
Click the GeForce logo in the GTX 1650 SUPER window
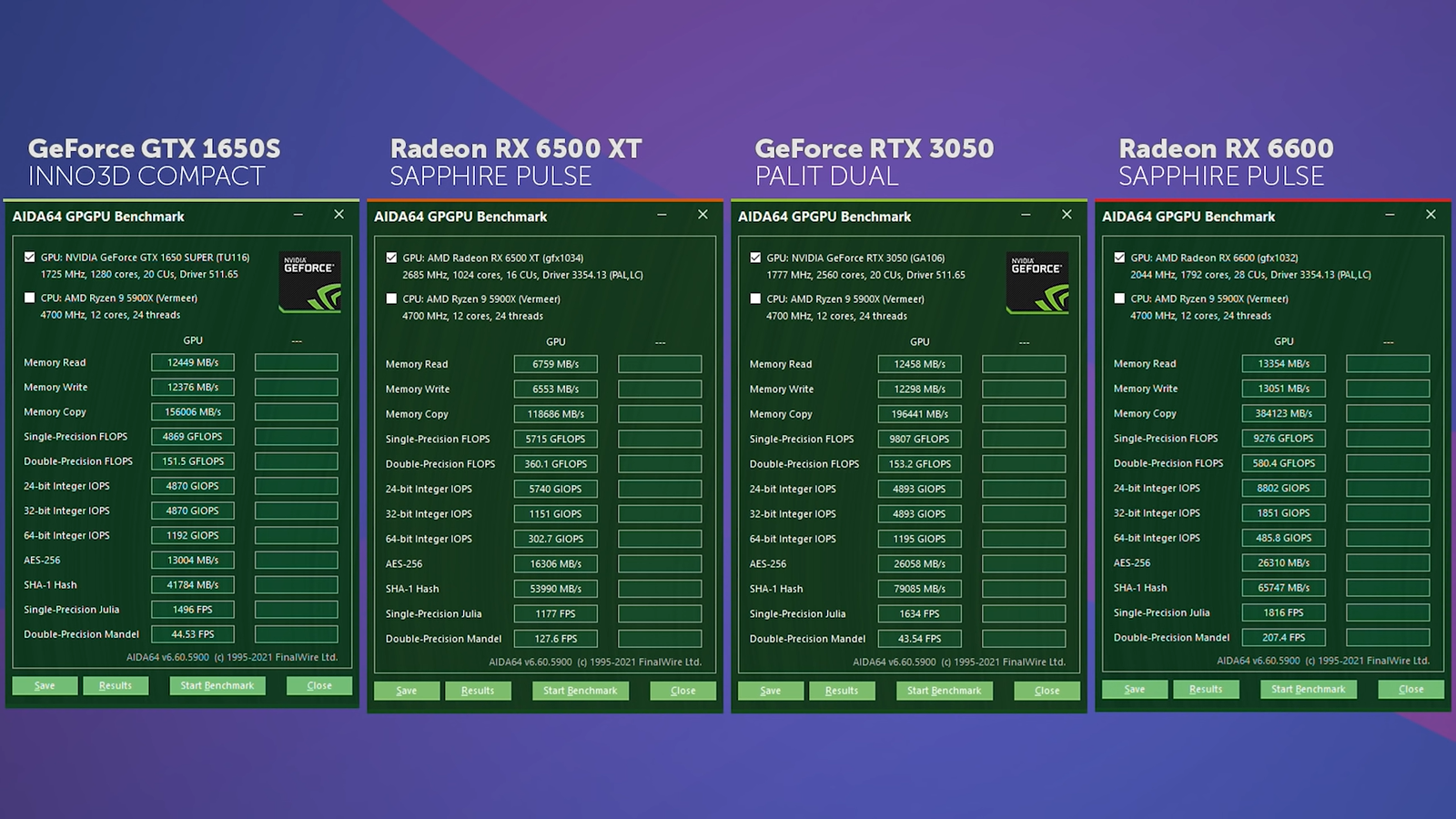tap(309, 282)
